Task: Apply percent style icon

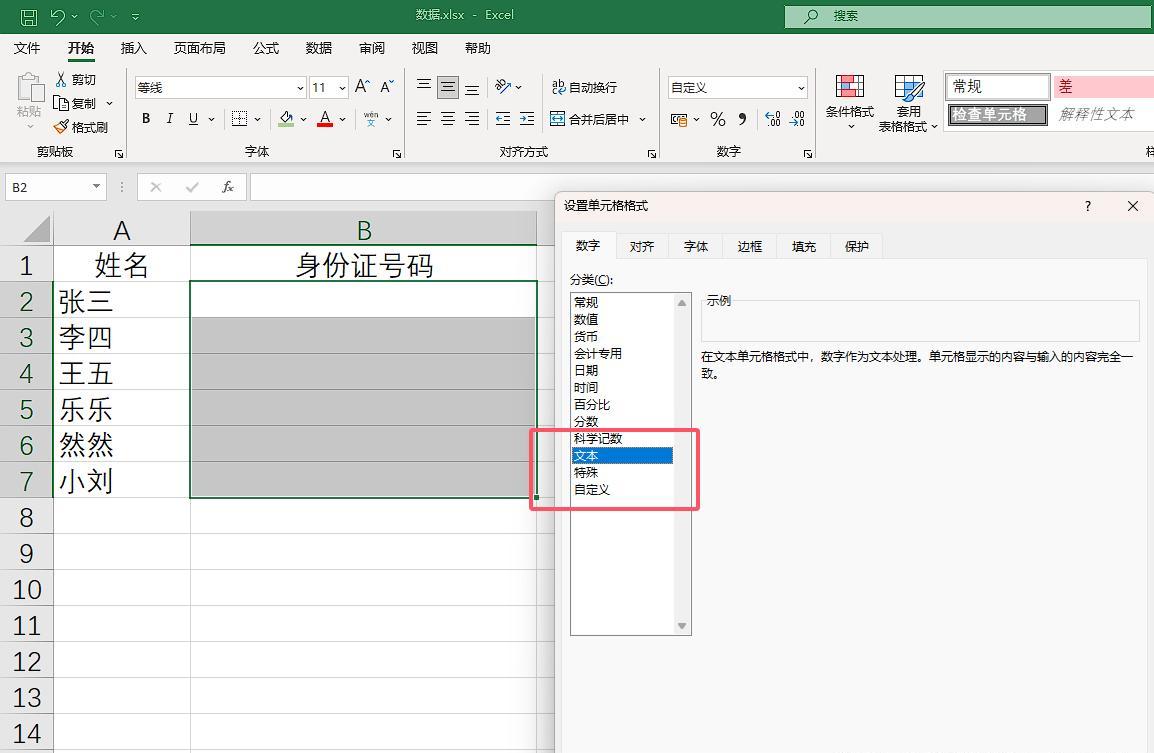Action: tap(718, 119)
